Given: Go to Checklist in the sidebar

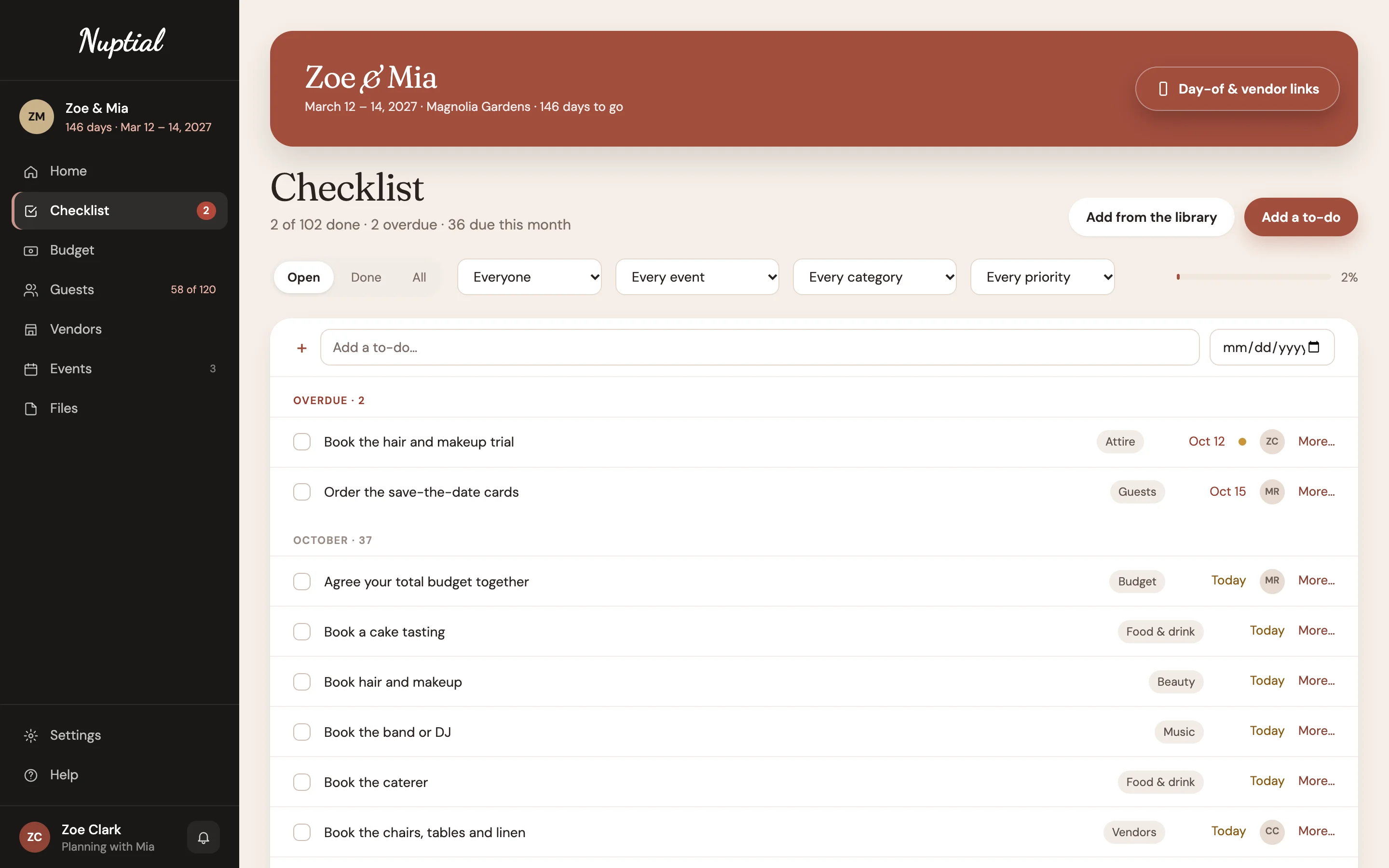Looking at the screenshot, I should click(x=120, y=211).
